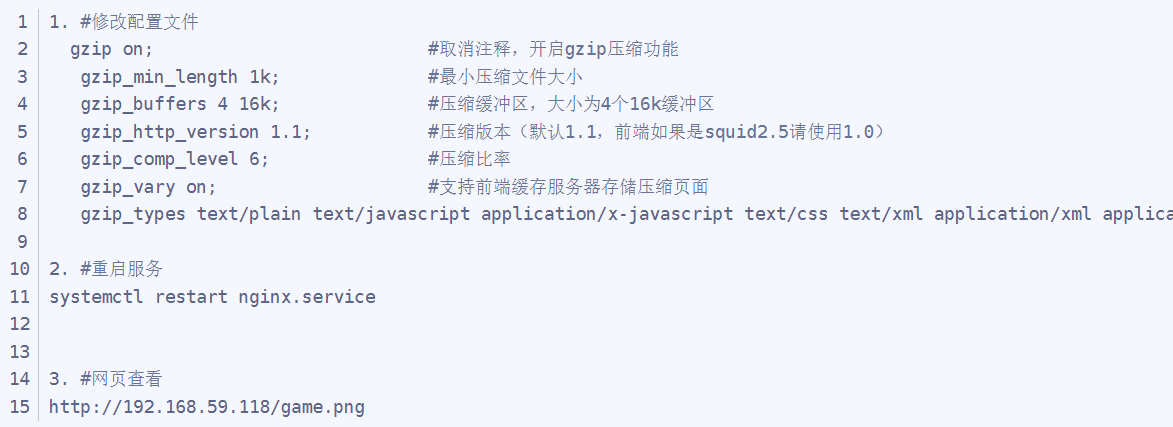Click the 'gzip_buffers 4 16k;' directive
This screenshot has width=1173, height=427.
(x=181, y=104)
